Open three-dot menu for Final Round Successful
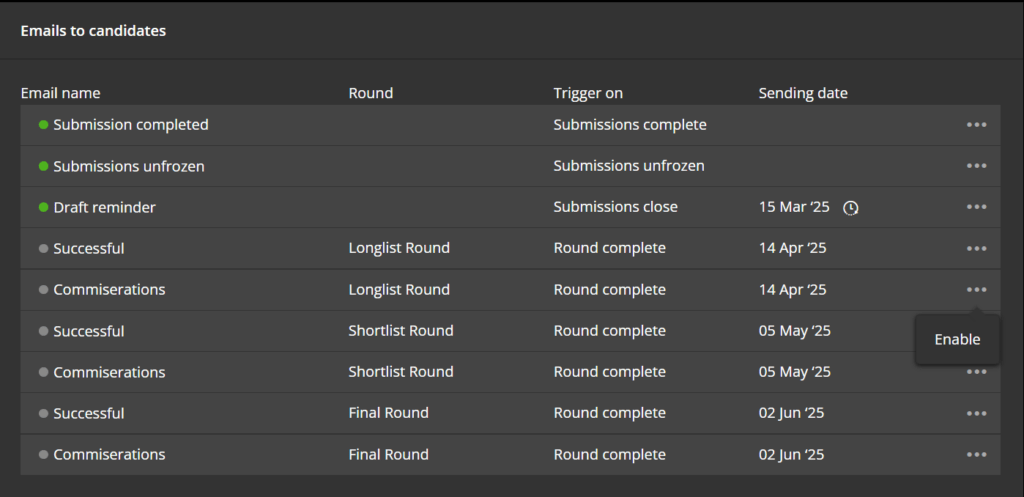Image resolution: width=1024 pixels, height=497 pixels. (x=976, y=413)
